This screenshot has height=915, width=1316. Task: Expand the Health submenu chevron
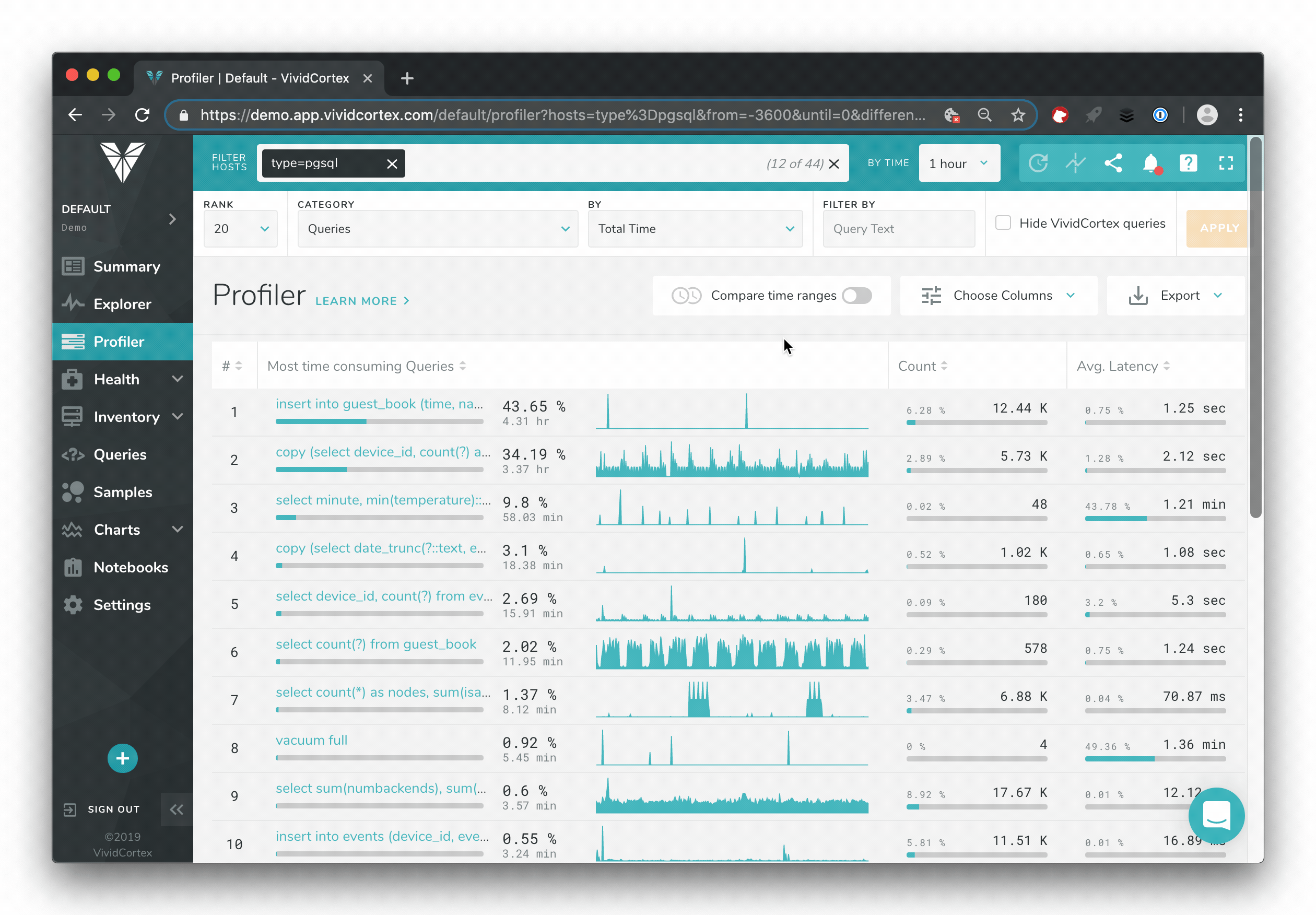tap(178, 379)
